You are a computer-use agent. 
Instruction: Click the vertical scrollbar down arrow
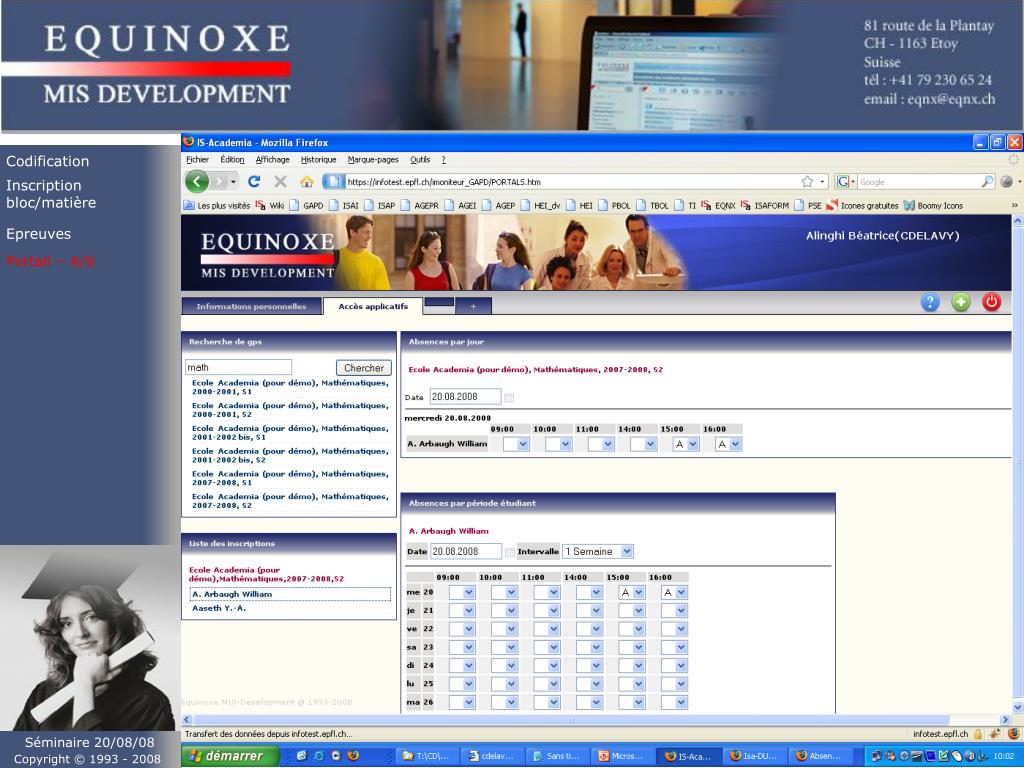(x=1017, y=707)
